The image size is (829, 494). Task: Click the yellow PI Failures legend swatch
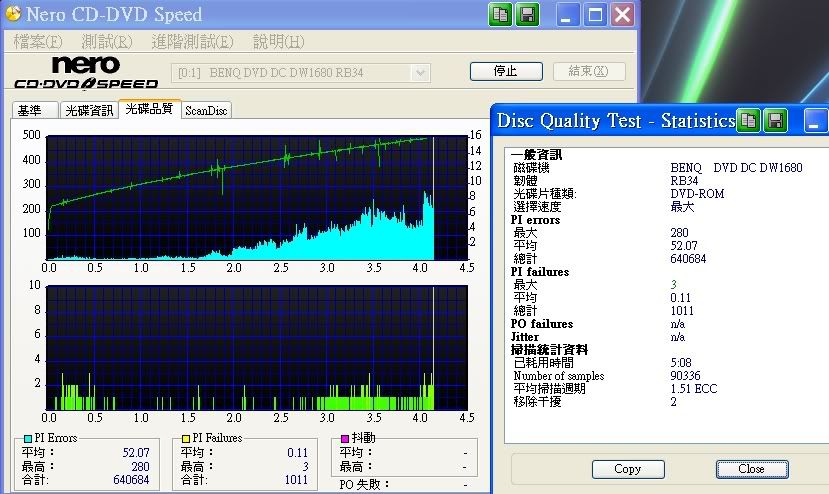pyautogui.click(x=186, y=438)
